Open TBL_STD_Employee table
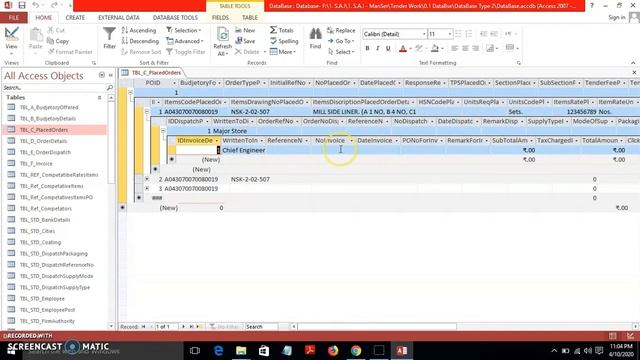Viewport: 640px width, 360px height. tap(42, 298)
